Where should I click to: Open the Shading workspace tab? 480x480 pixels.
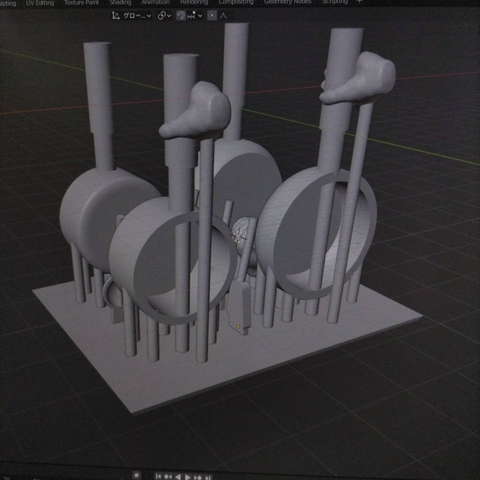point(121,3)
